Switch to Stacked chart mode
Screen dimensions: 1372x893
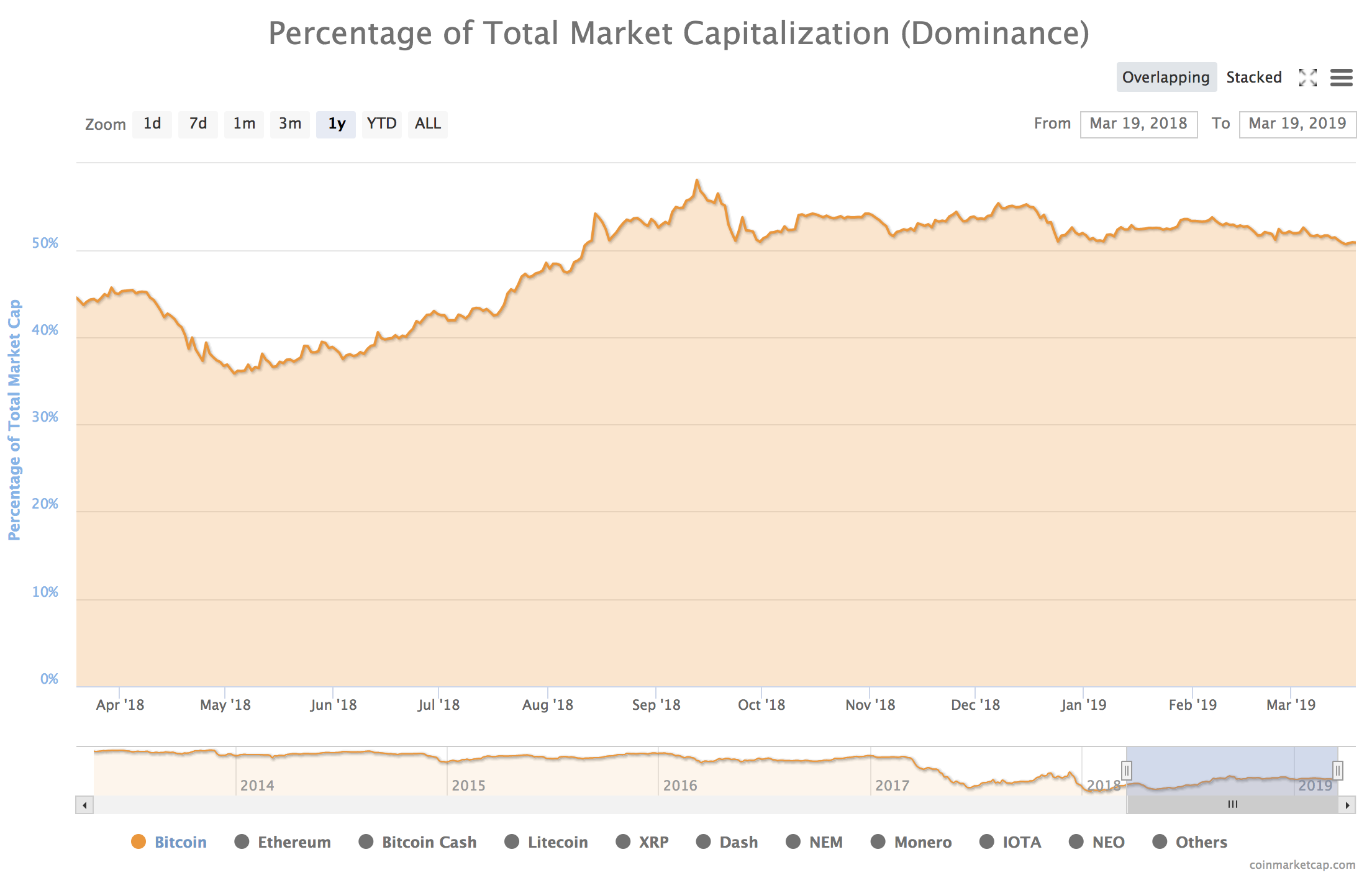[x=1254, y=77]
